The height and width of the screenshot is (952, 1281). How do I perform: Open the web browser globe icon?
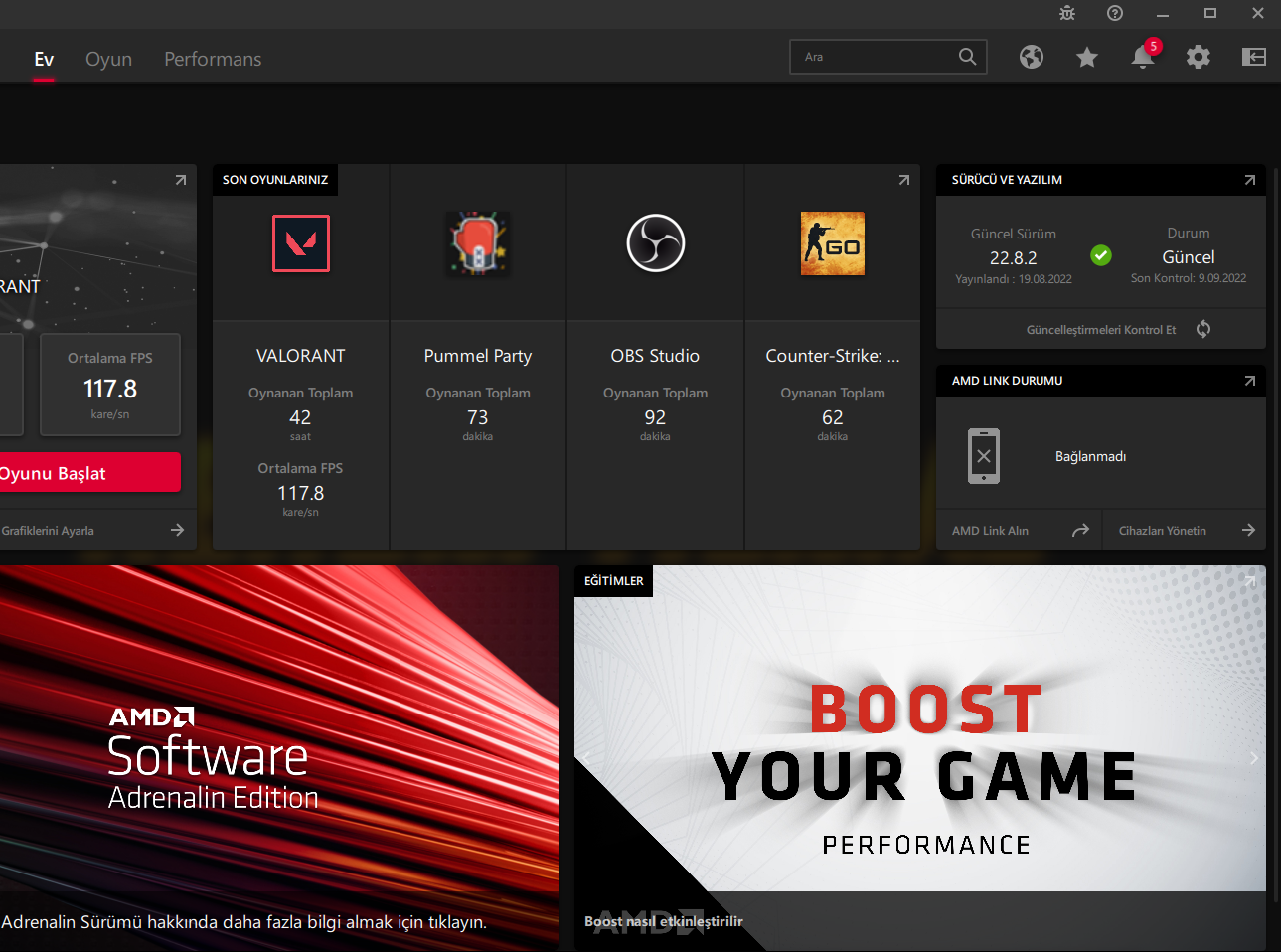click(x=1032, y=57)
